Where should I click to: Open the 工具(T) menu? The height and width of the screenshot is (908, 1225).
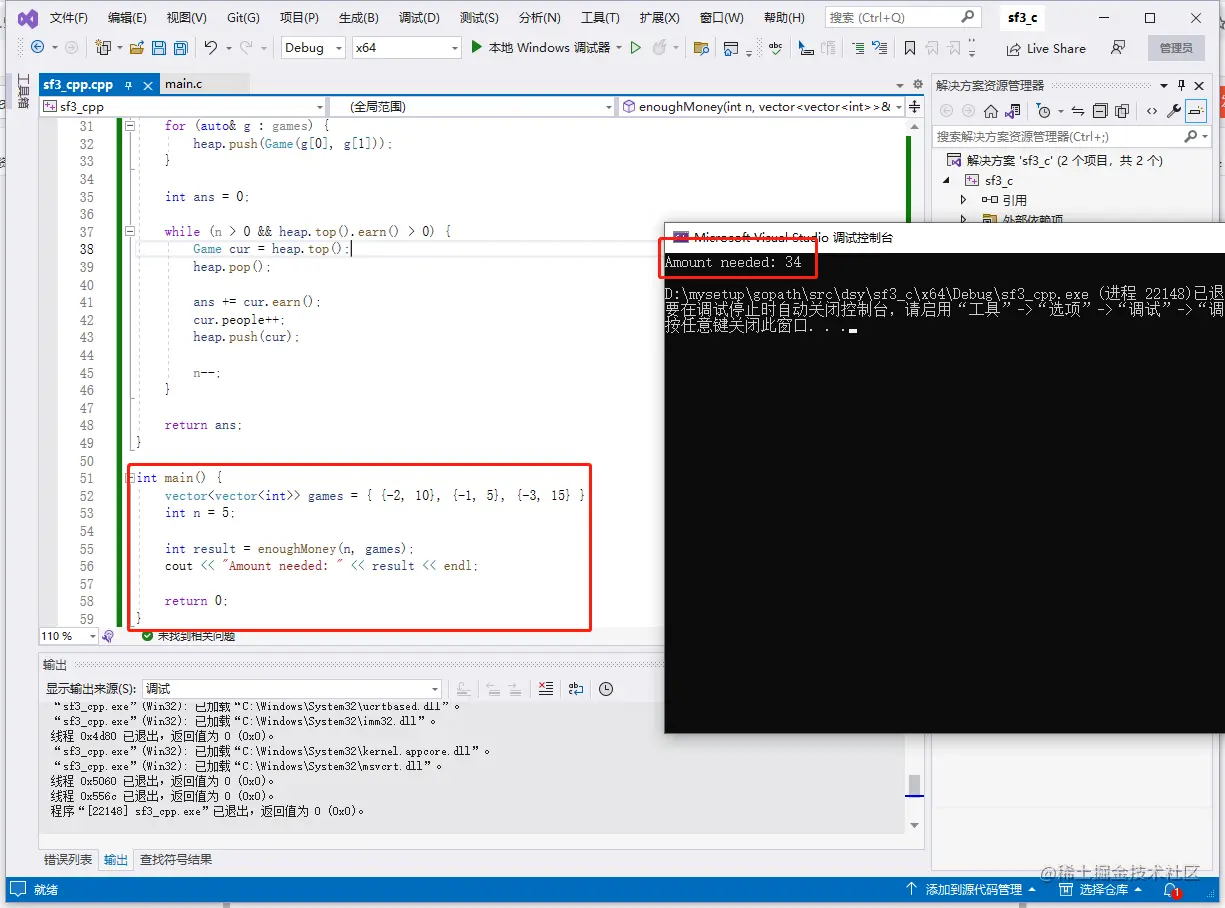[600, 18]
